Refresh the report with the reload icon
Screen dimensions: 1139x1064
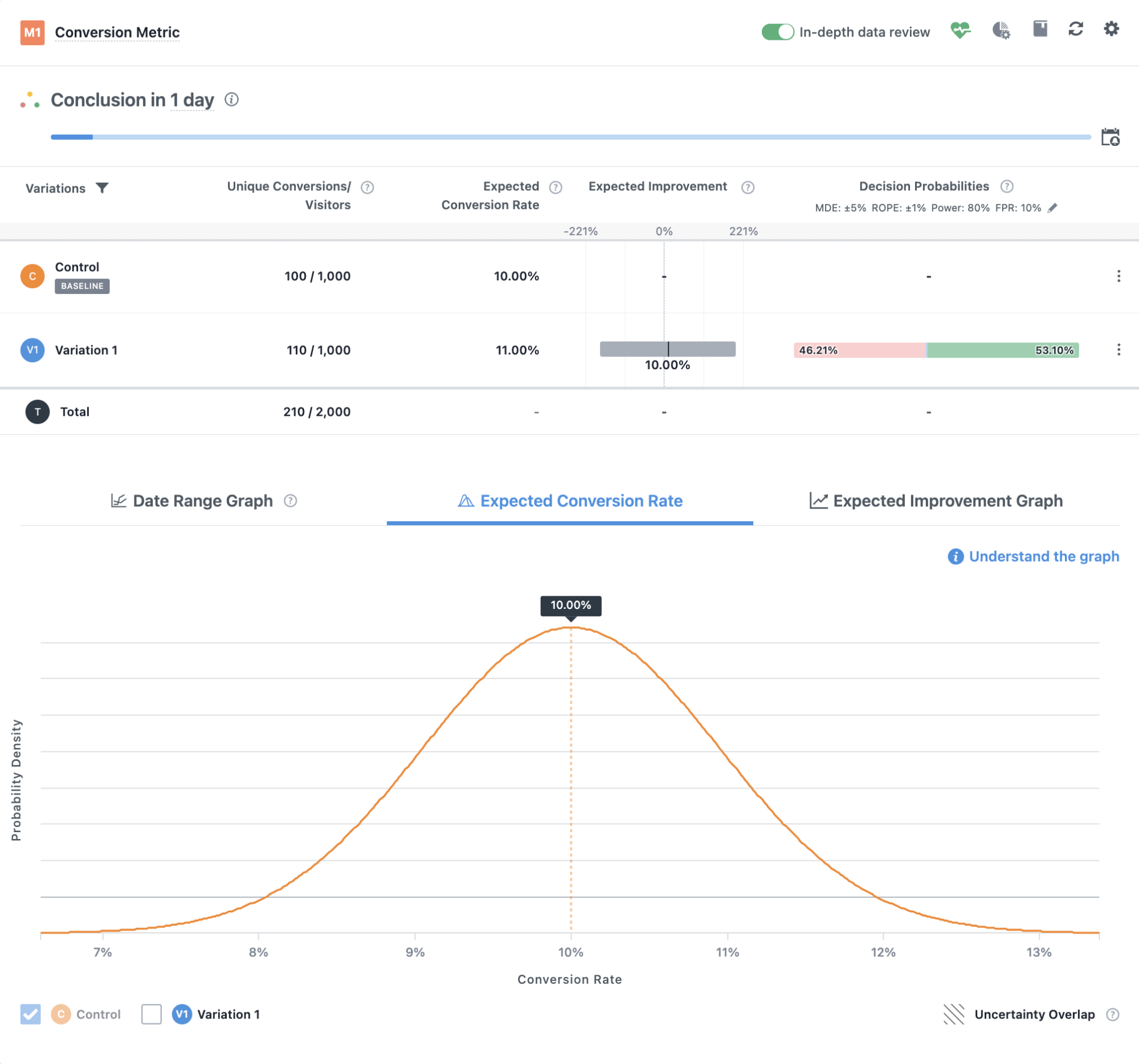click(x=1075, y=28)
